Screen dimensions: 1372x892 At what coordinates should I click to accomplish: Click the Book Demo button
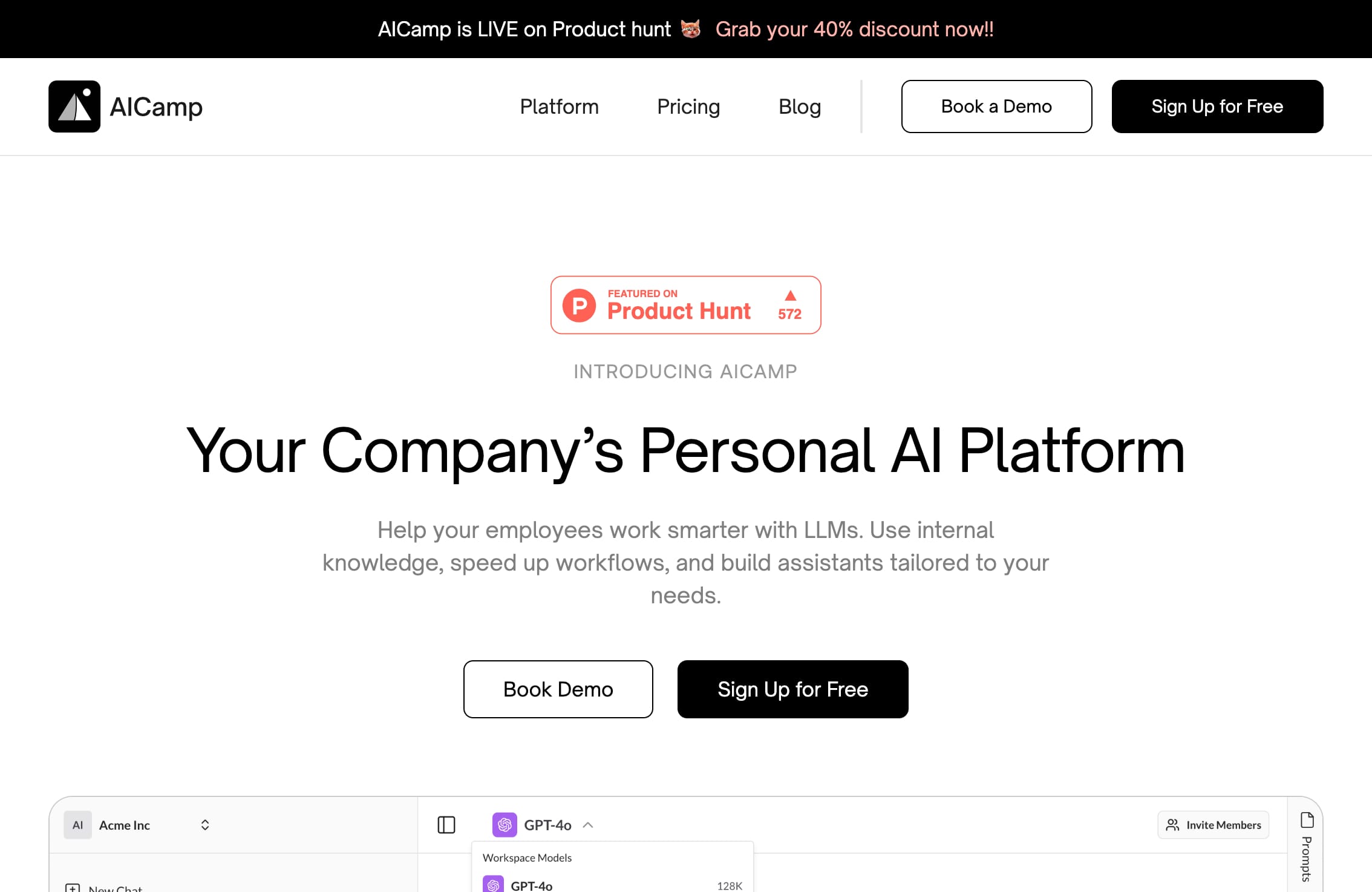point(557,689)
